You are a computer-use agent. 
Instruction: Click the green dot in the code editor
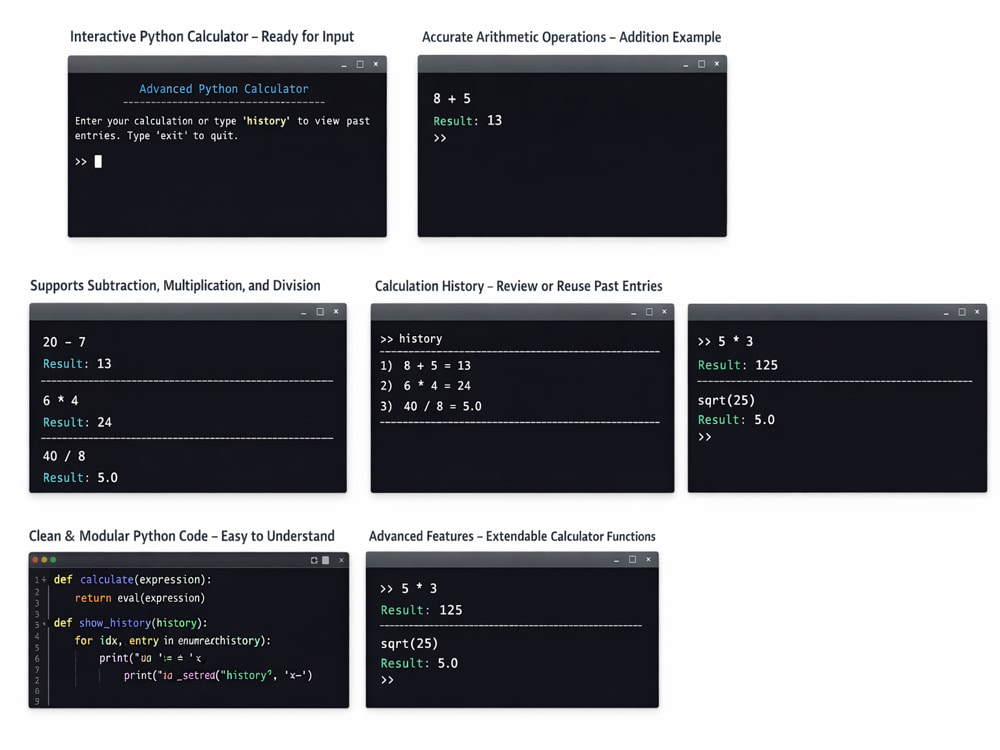[x=53, y=559]
